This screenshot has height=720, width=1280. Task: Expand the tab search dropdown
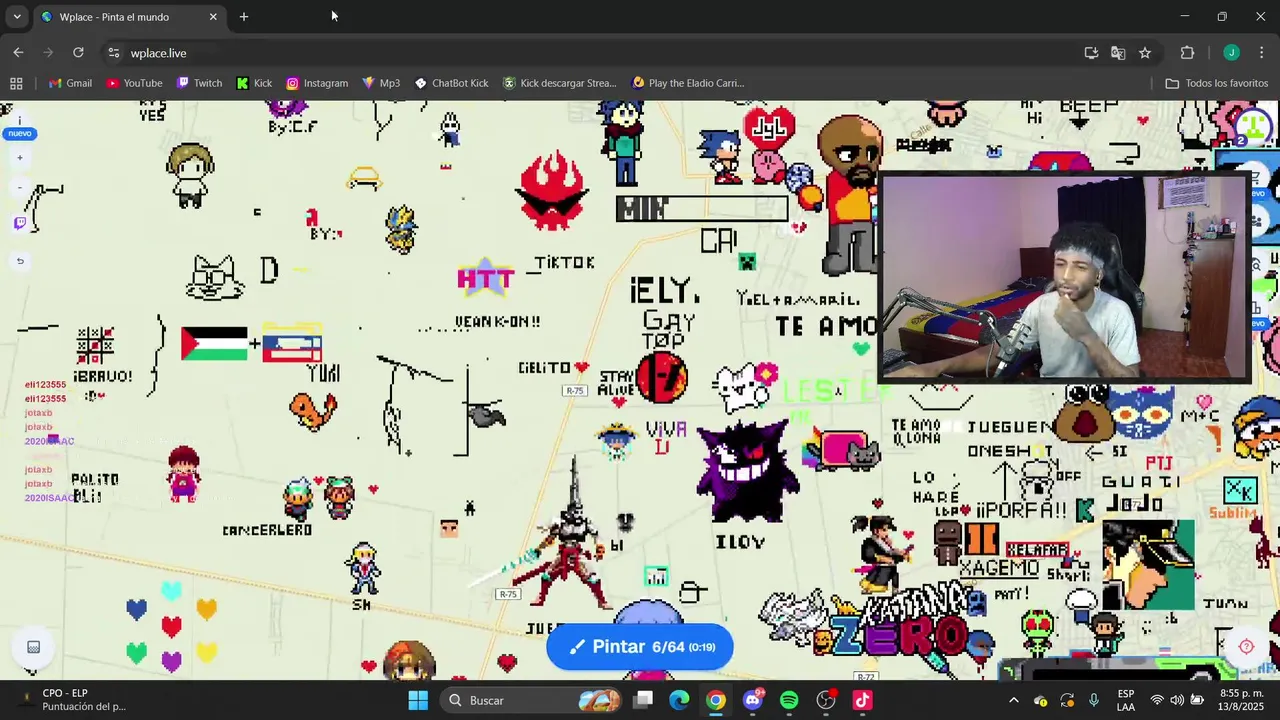tap(17, 17)
